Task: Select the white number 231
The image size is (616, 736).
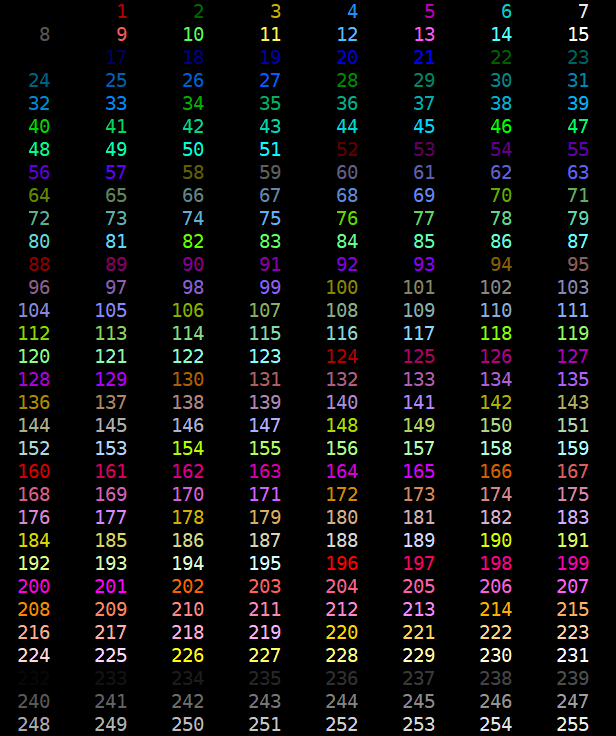Action: tap(573, 655)
